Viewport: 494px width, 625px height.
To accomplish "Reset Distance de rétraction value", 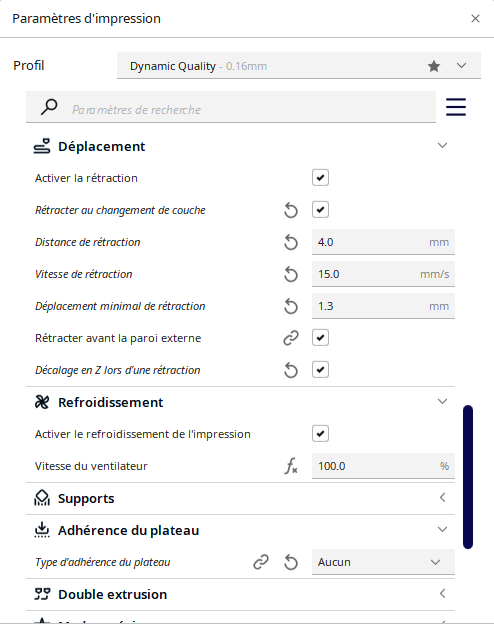I will [291, 242].
